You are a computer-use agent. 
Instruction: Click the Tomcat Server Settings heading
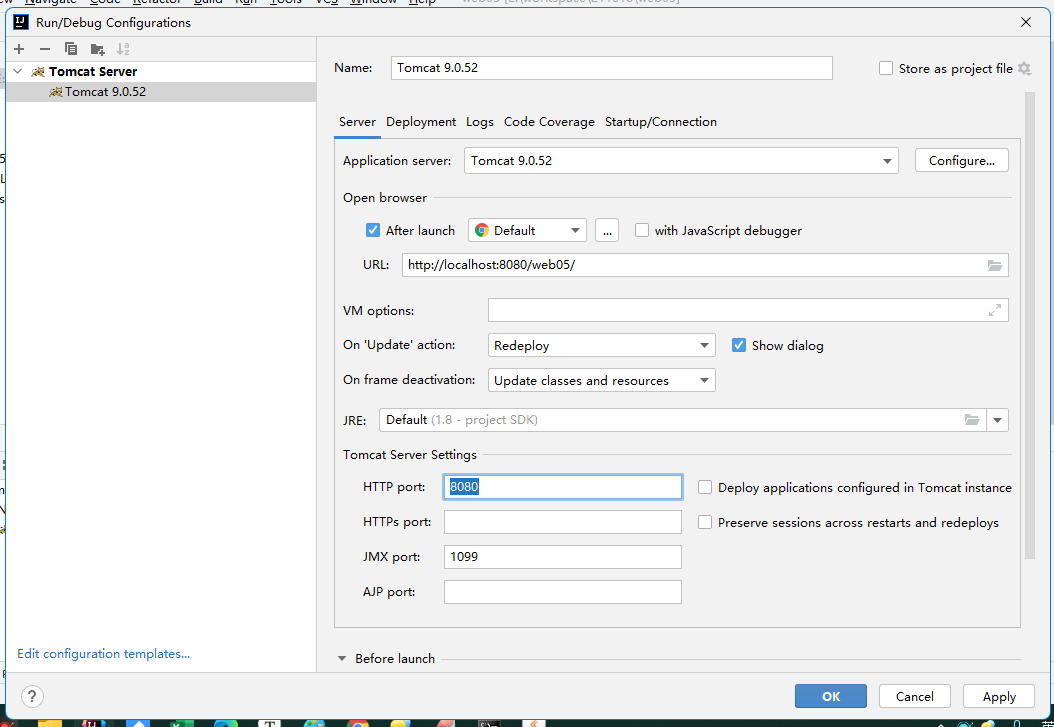tap(409, 455)
